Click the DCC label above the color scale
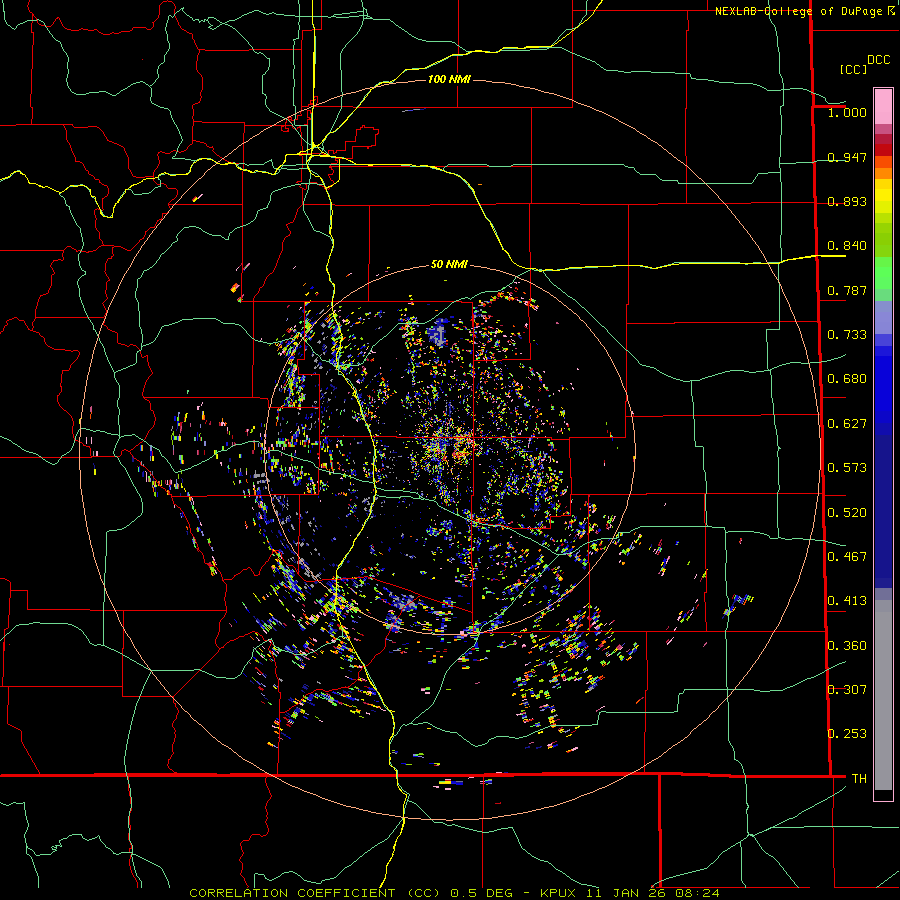 (878, 60)
